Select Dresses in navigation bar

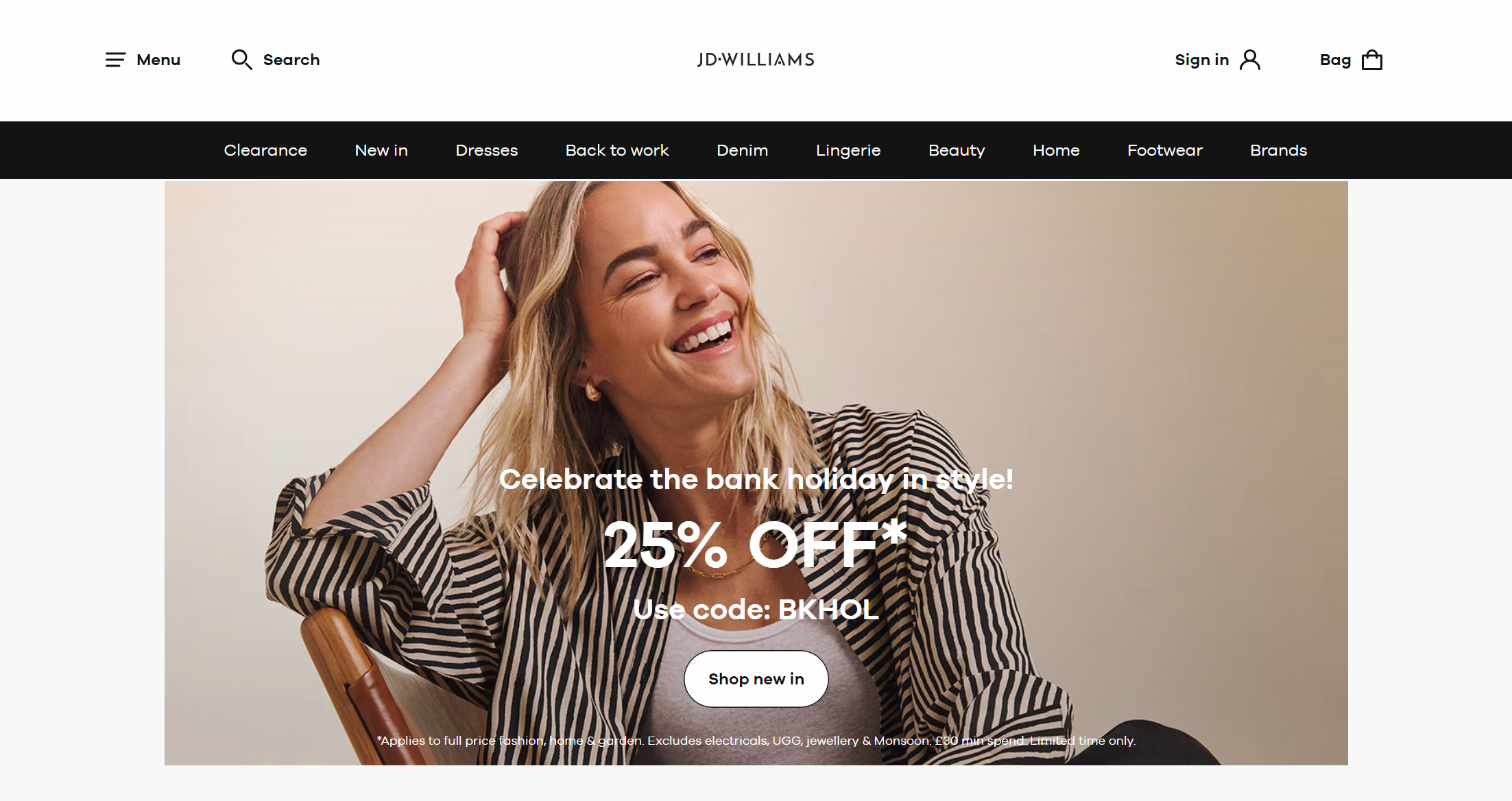click(x=487, y=150)
